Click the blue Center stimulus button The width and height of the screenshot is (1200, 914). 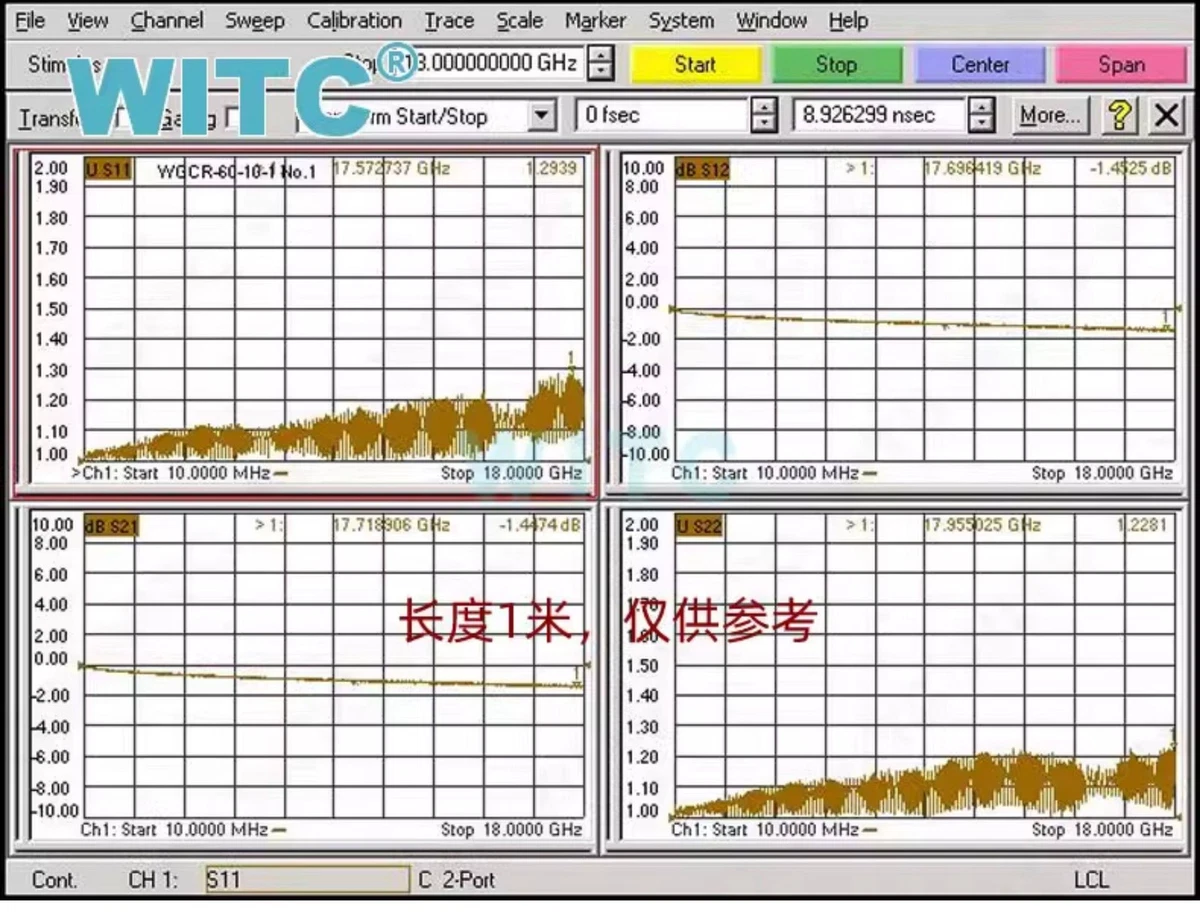(x=979, y=65)
